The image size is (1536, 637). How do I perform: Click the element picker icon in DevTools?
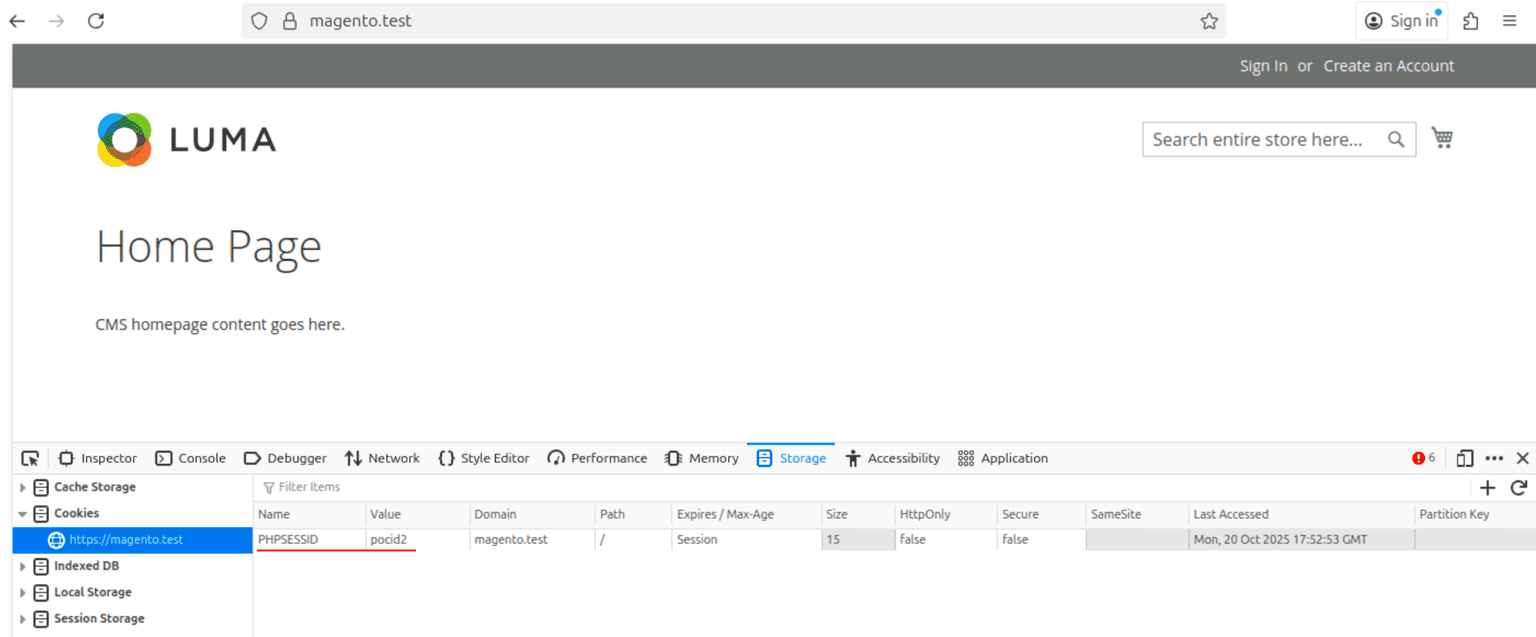tap(30, 458)
